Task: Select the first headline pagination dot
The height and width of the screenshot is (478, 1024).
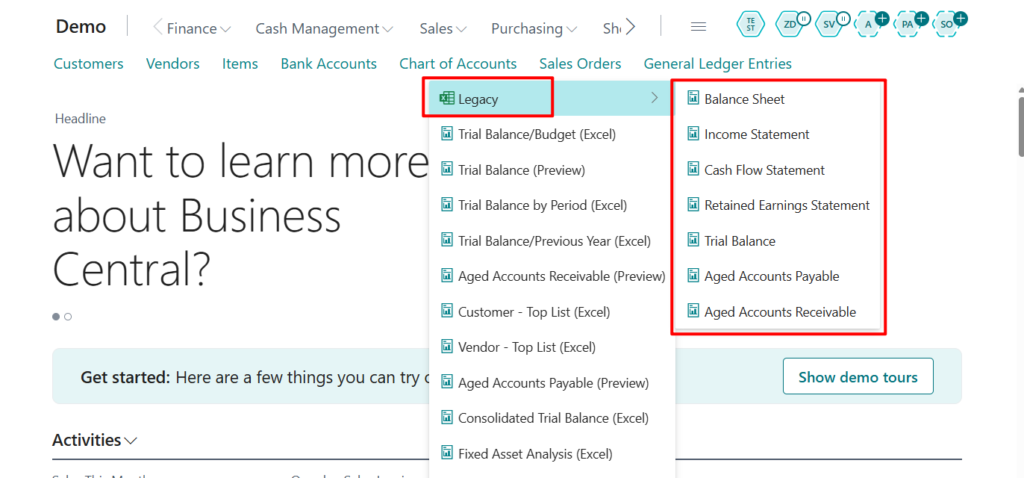Action: click(x=56, y=317)
